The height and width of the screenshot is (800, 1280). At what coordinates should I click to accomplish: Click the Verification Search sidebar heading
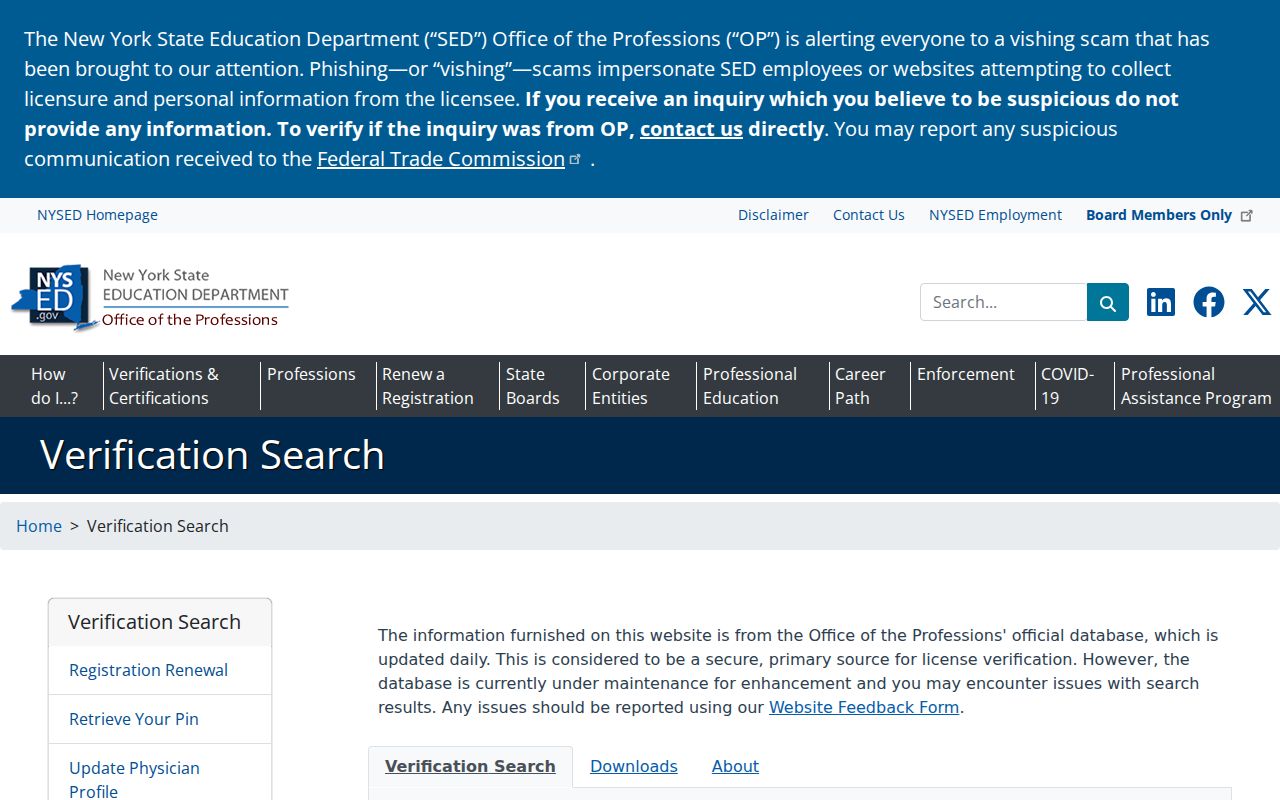(154, 622)
